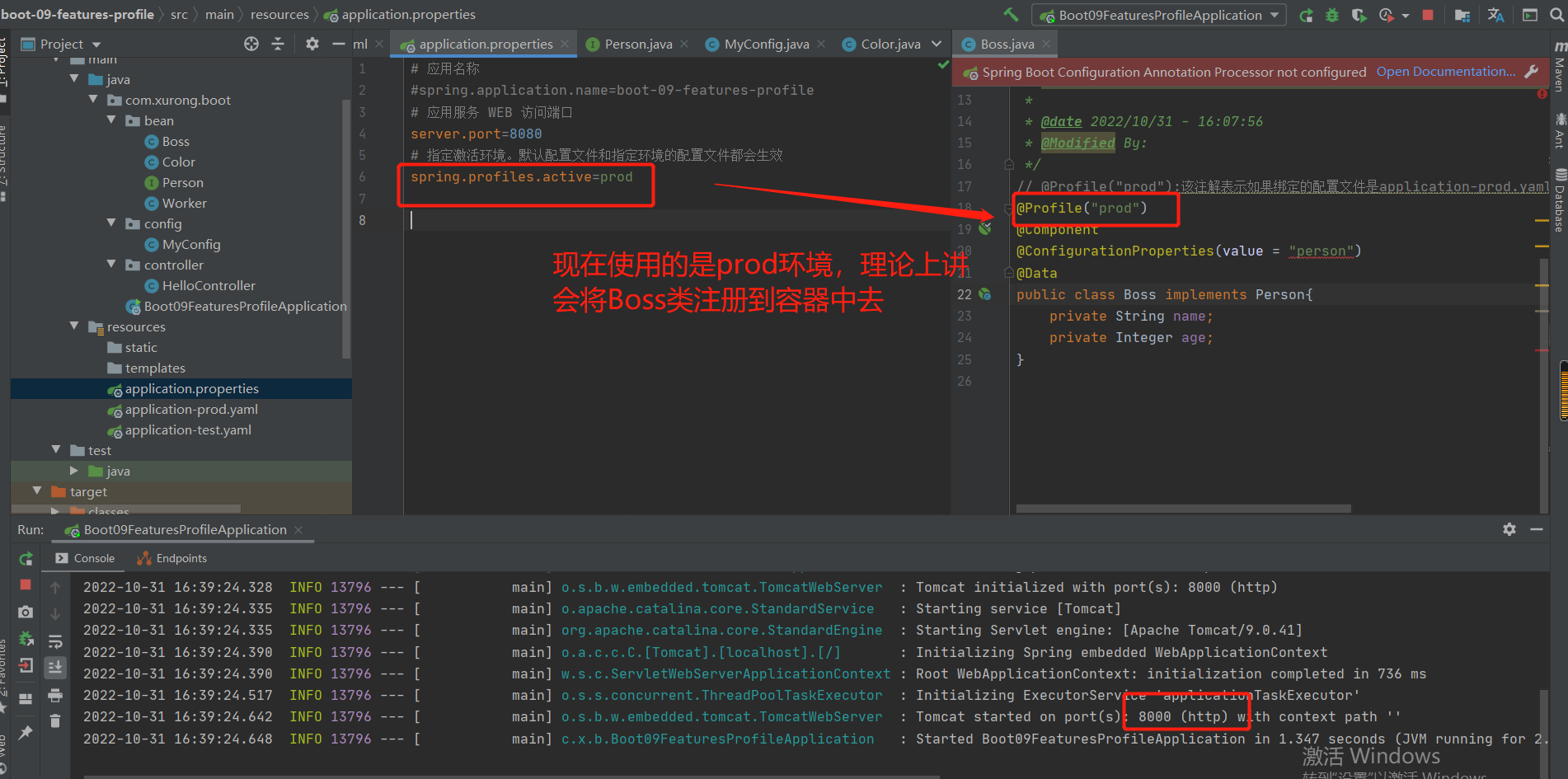This screenshot has height=779, width=1568.
Task: Attach debugger icon in Run panel
Action: 26,638
